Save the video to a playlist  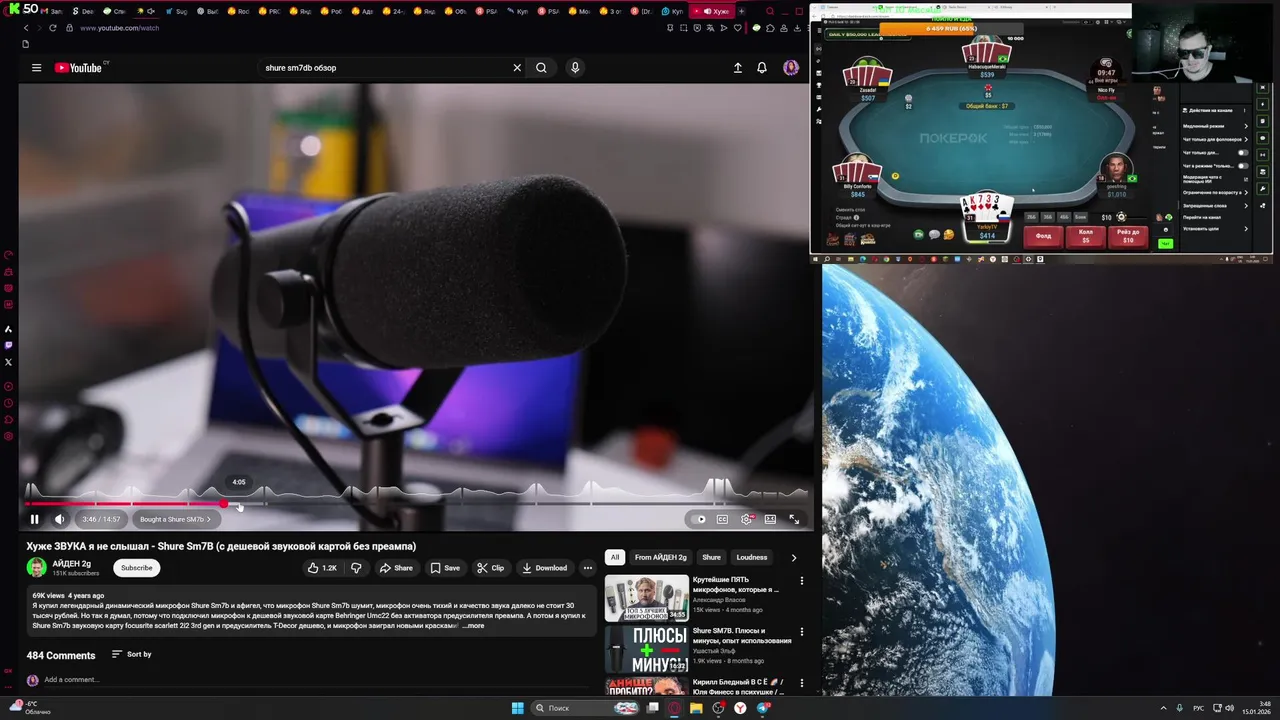coord(445,568)
